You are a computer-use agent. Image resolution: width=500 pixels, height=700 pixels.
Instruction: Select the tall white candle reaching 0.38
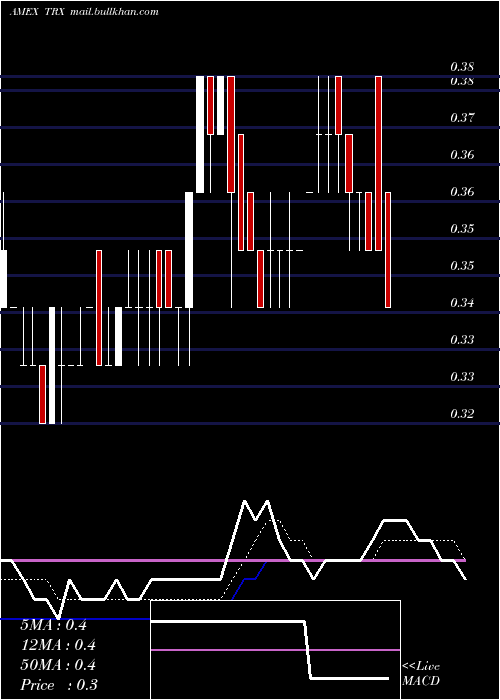coord(200,134)
